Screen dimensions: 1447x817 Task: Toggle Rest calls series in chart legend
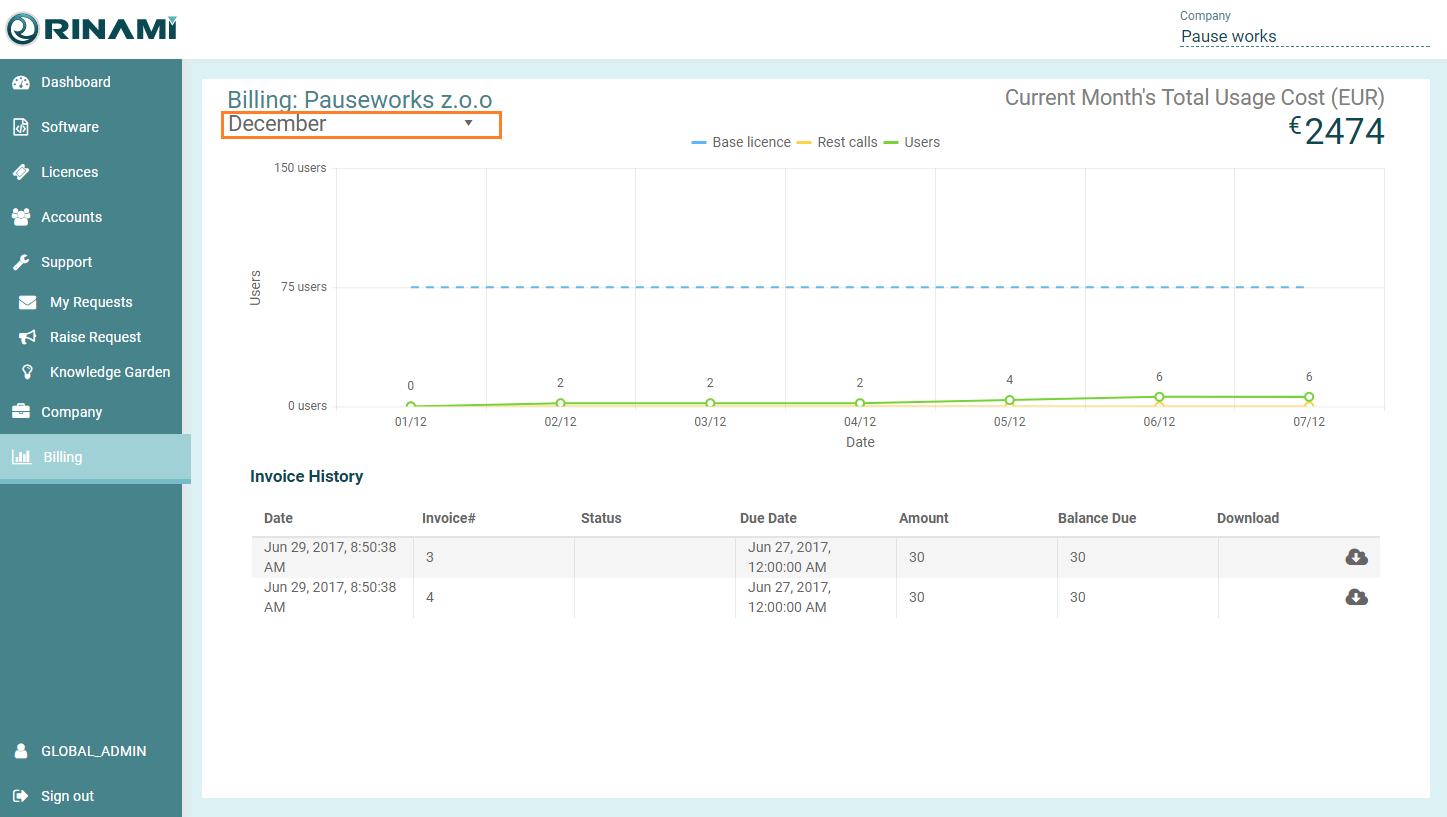(837, 142)
